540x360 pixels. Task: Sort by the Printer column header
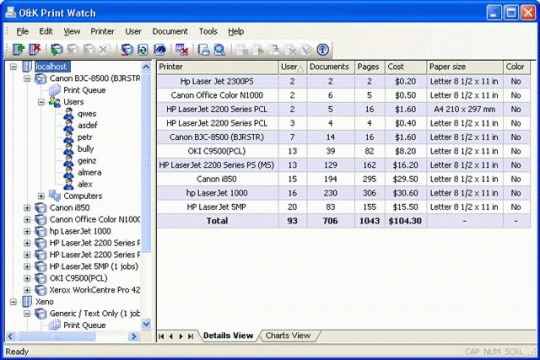(x=217, y=67)
